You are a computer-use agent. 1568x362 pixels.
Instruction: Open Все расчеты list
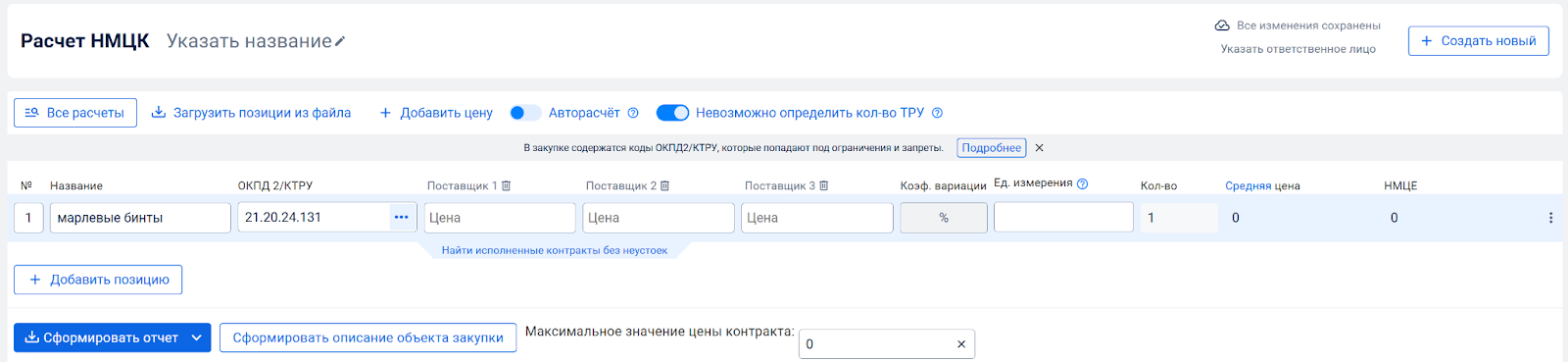[x=75, y=113]
